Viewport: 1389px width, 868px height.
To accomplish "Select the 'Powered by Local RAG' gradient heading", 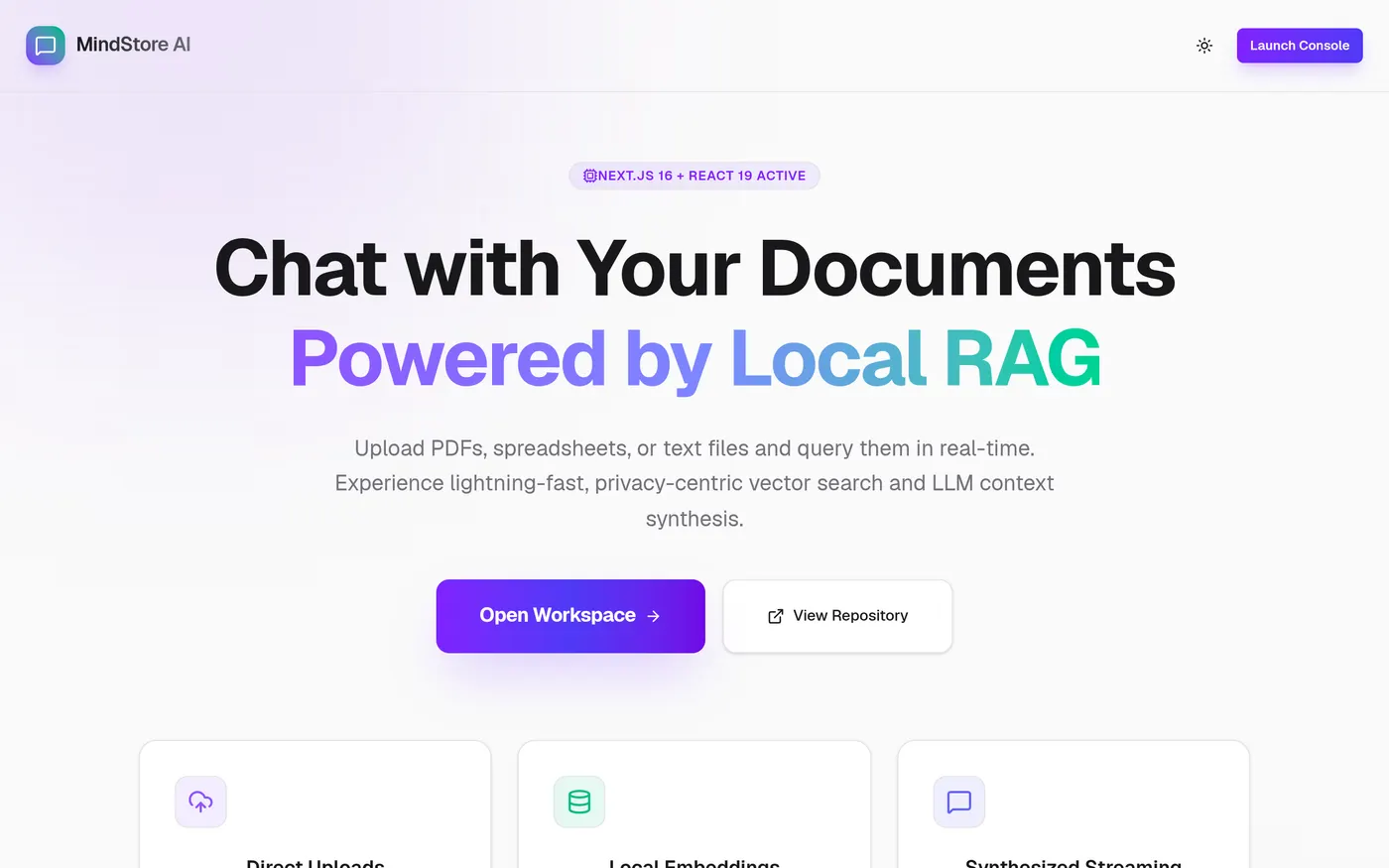I will (x=694, y=359).
